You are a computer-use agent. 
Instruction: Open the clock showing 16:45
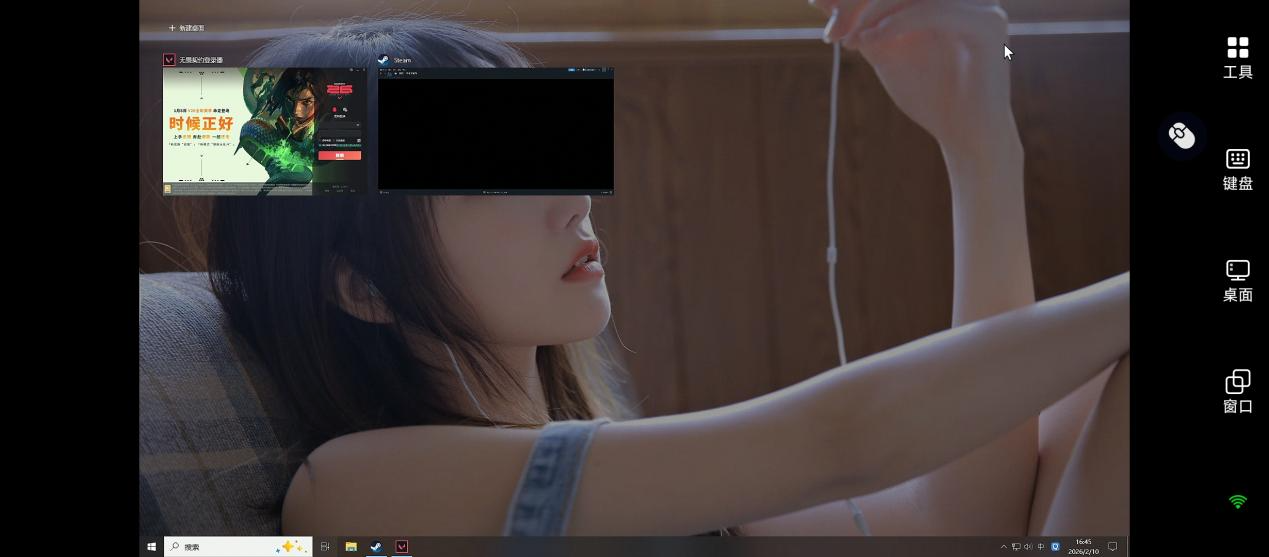(1083, 547)
